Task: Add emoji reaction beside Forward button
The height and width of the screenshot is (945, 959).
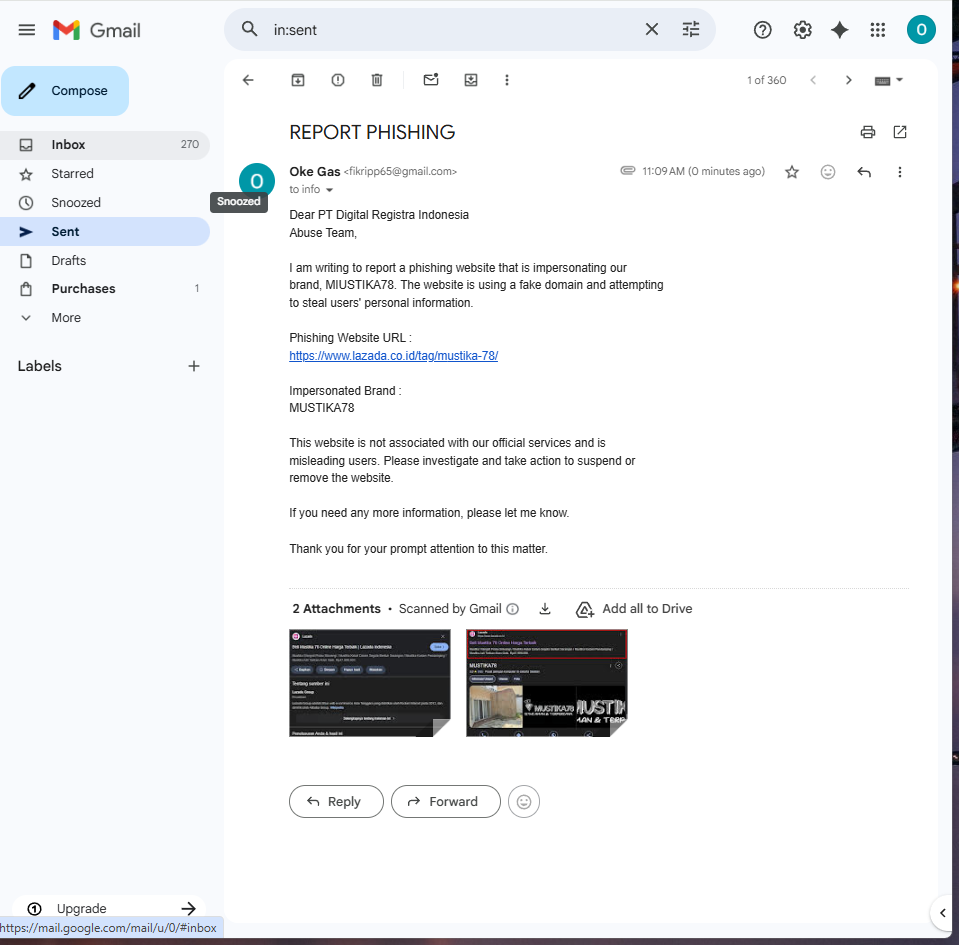Action: pyautogui.click(x=524, y=801)
